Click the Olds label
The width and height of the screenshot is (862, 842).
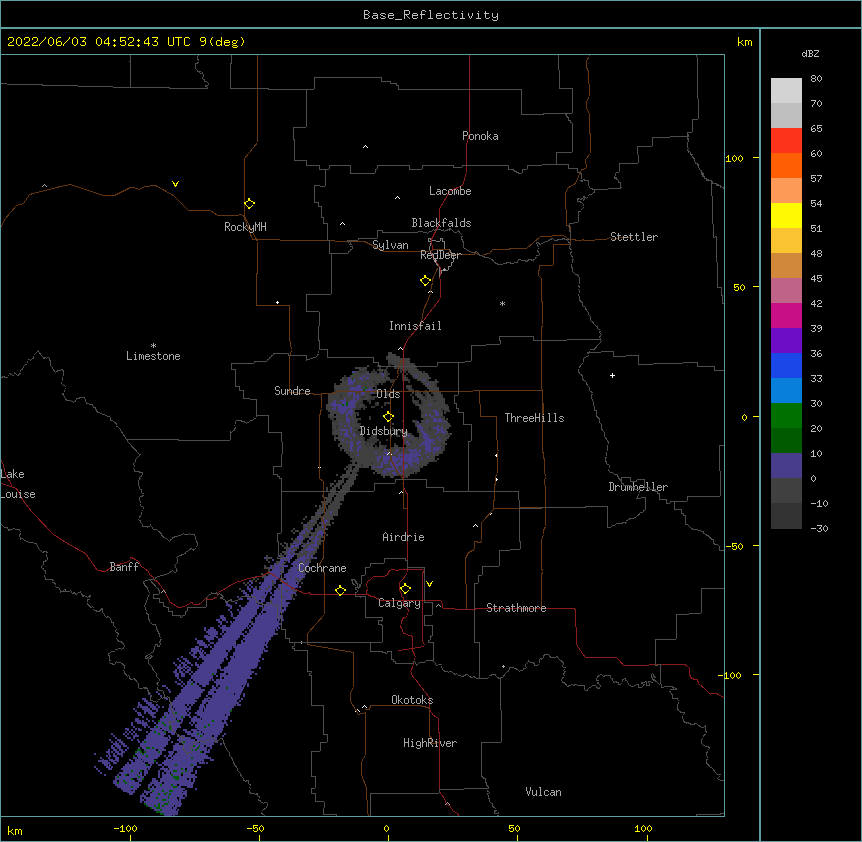388,394
